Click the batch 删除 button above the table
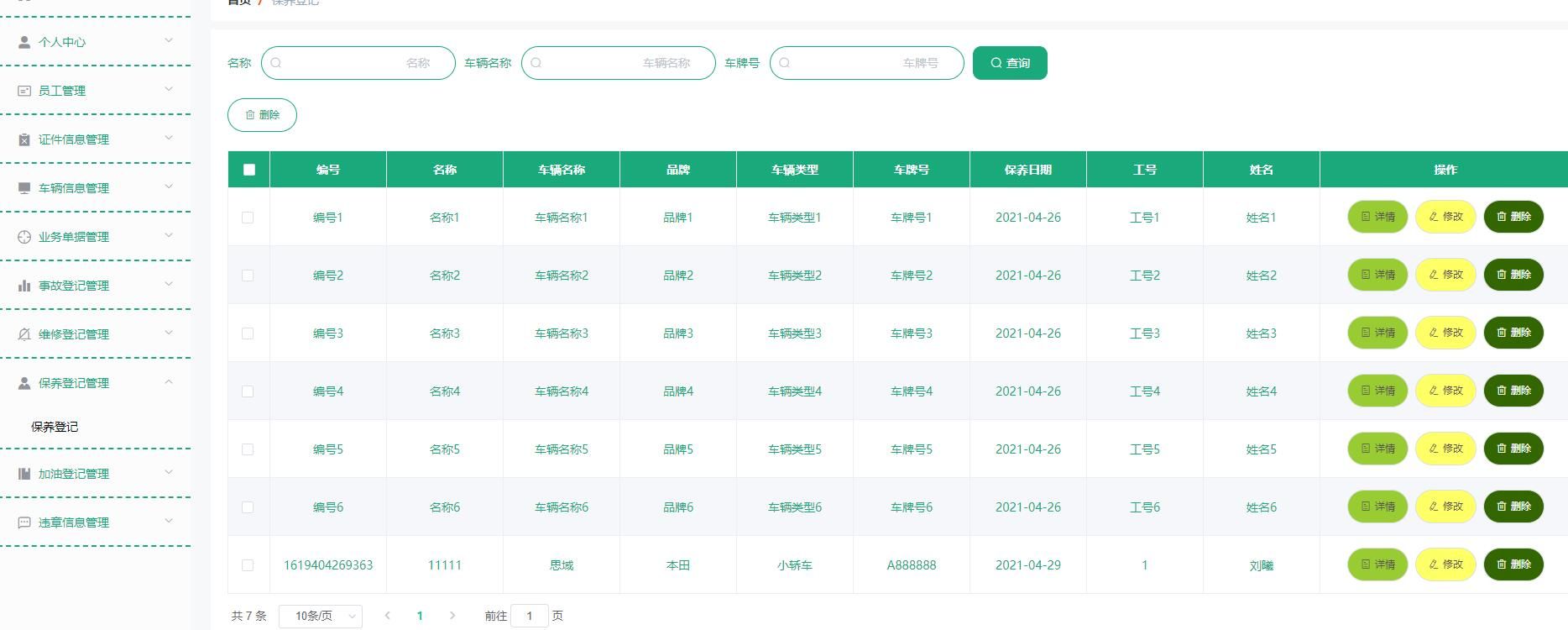The height and width of the screenshot is (630, 1568). pyautogui.click(x=262, y=115)
